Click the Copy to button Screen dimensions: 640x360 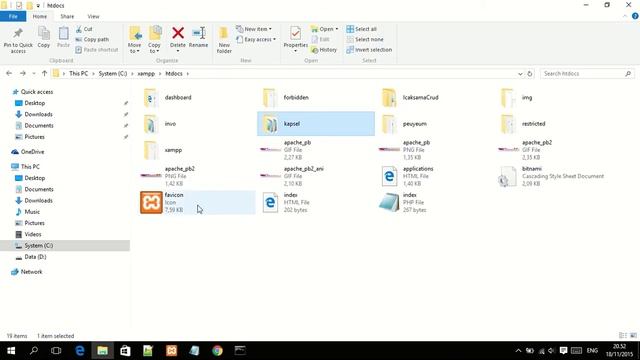tap(154, 40)
